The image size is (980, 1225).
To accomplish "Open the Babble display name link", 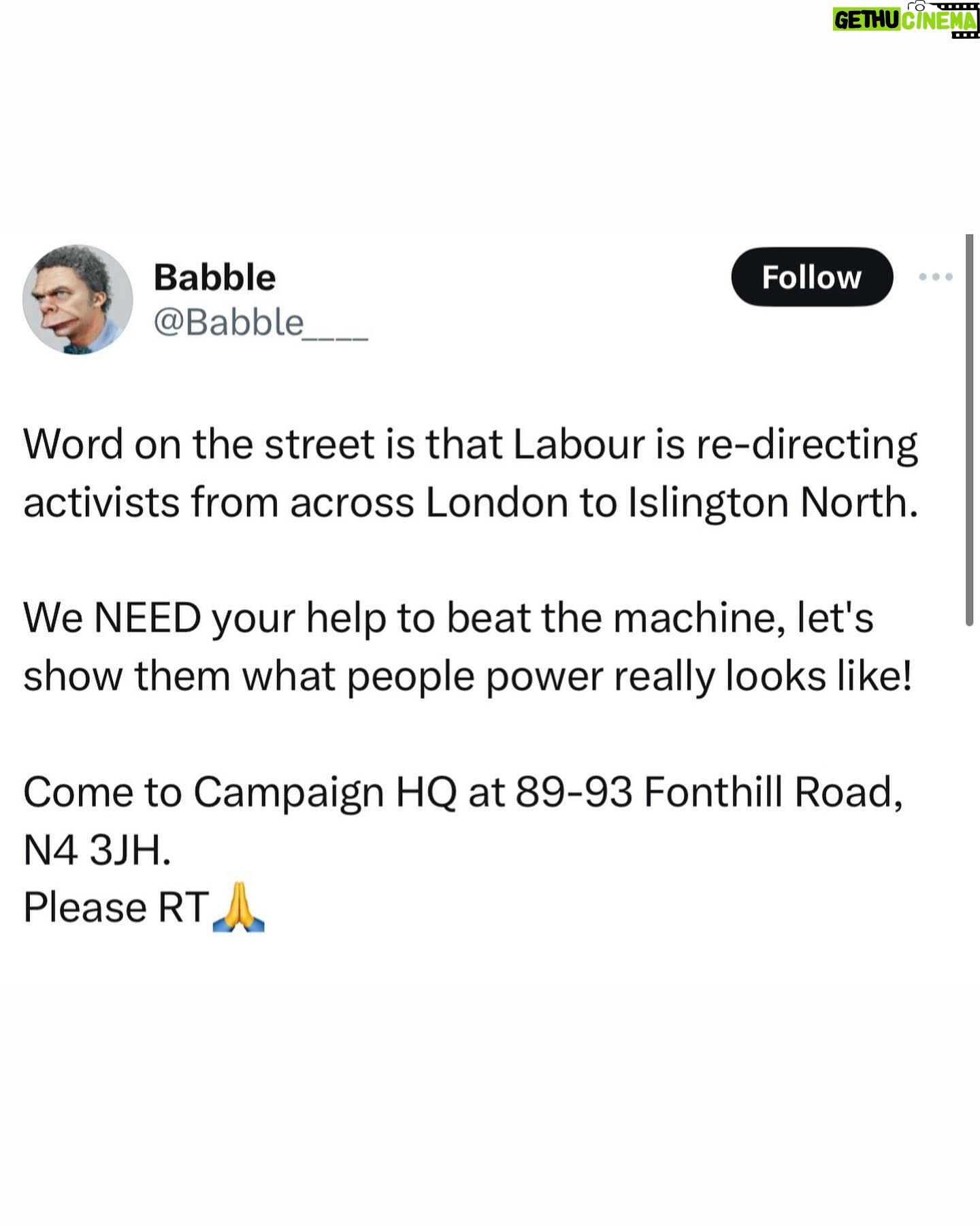I will [214, 278].
